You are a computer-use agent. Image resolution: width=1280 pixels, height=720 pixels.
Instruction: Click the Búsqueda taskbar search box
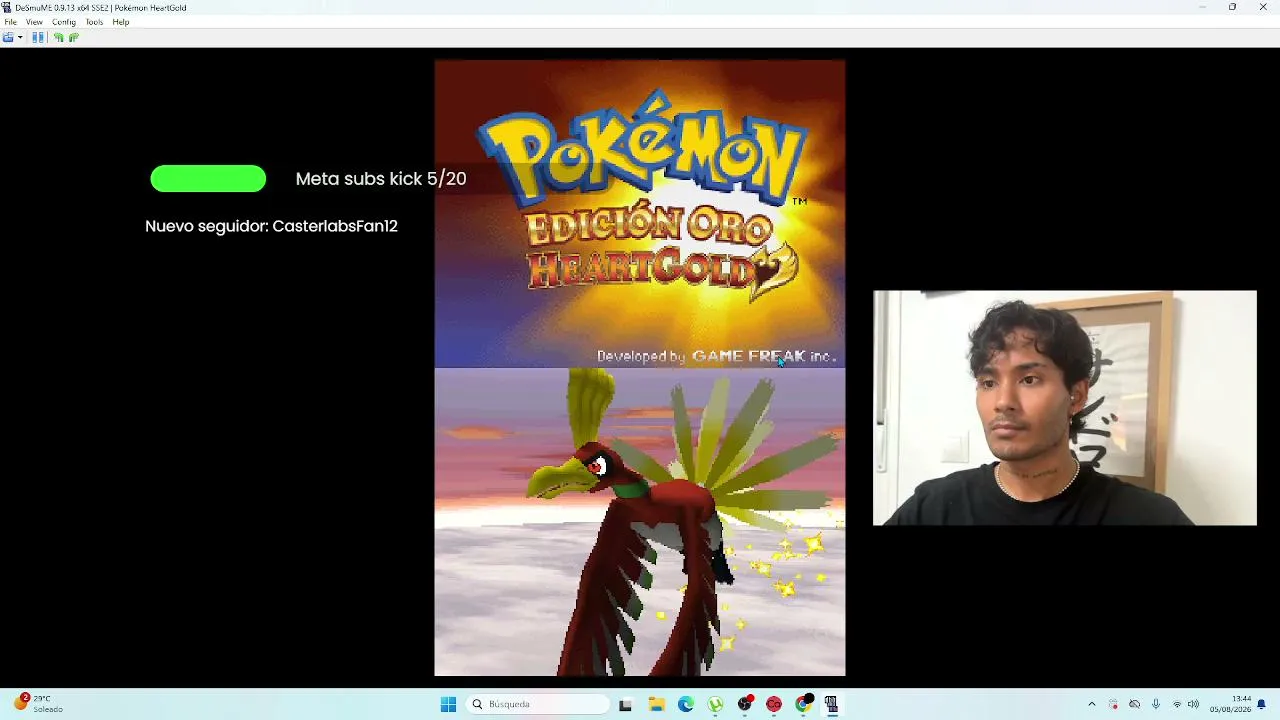(x=538, y=704)
